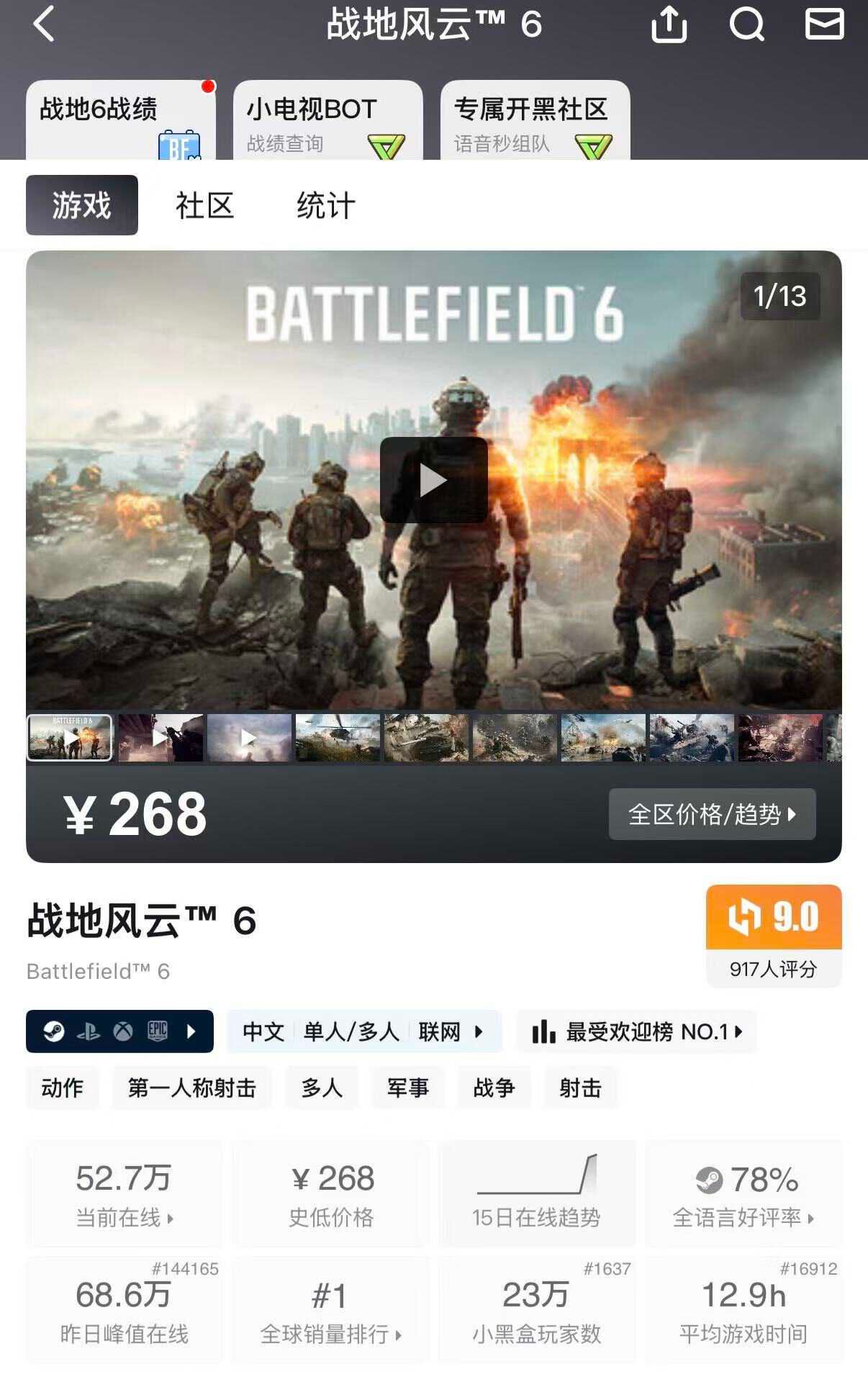The width and height of the screenshot is (868, 1377).
Task: Open search with magnifier icon
Action: pyautogui.click(x=746, y=24)
